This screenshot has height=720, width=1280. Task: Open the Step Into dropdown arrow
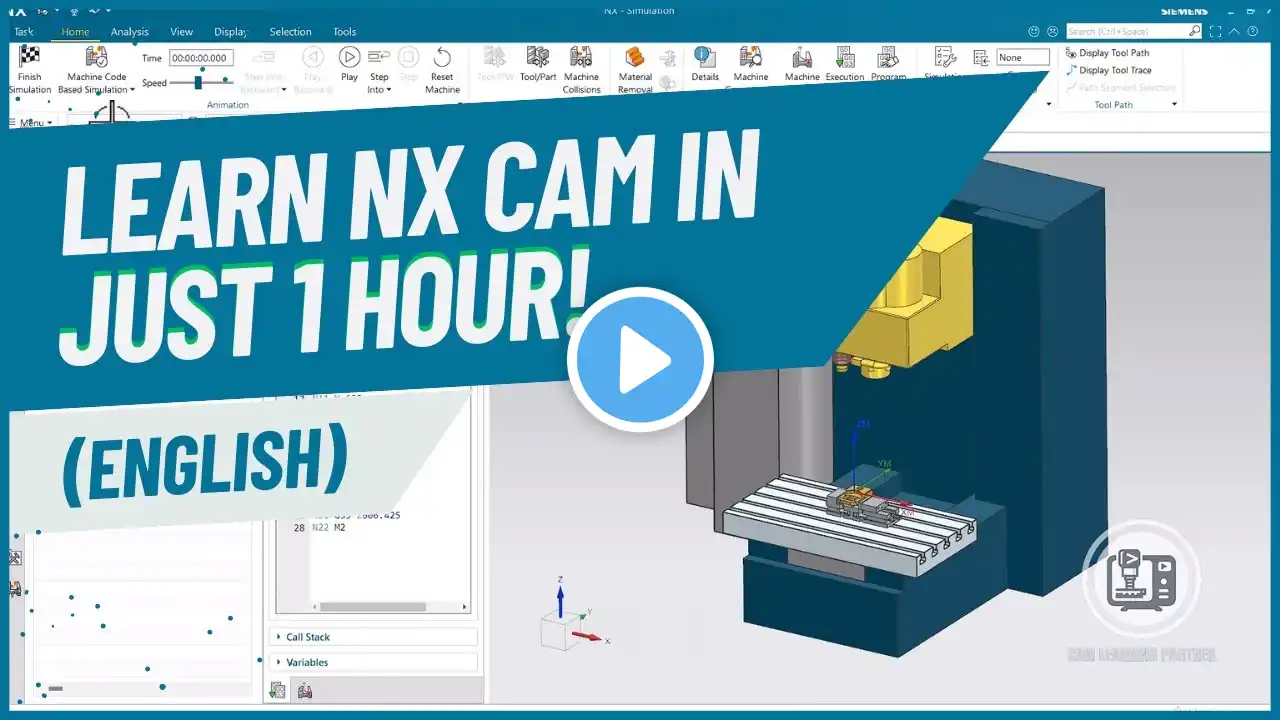point(389,90)
